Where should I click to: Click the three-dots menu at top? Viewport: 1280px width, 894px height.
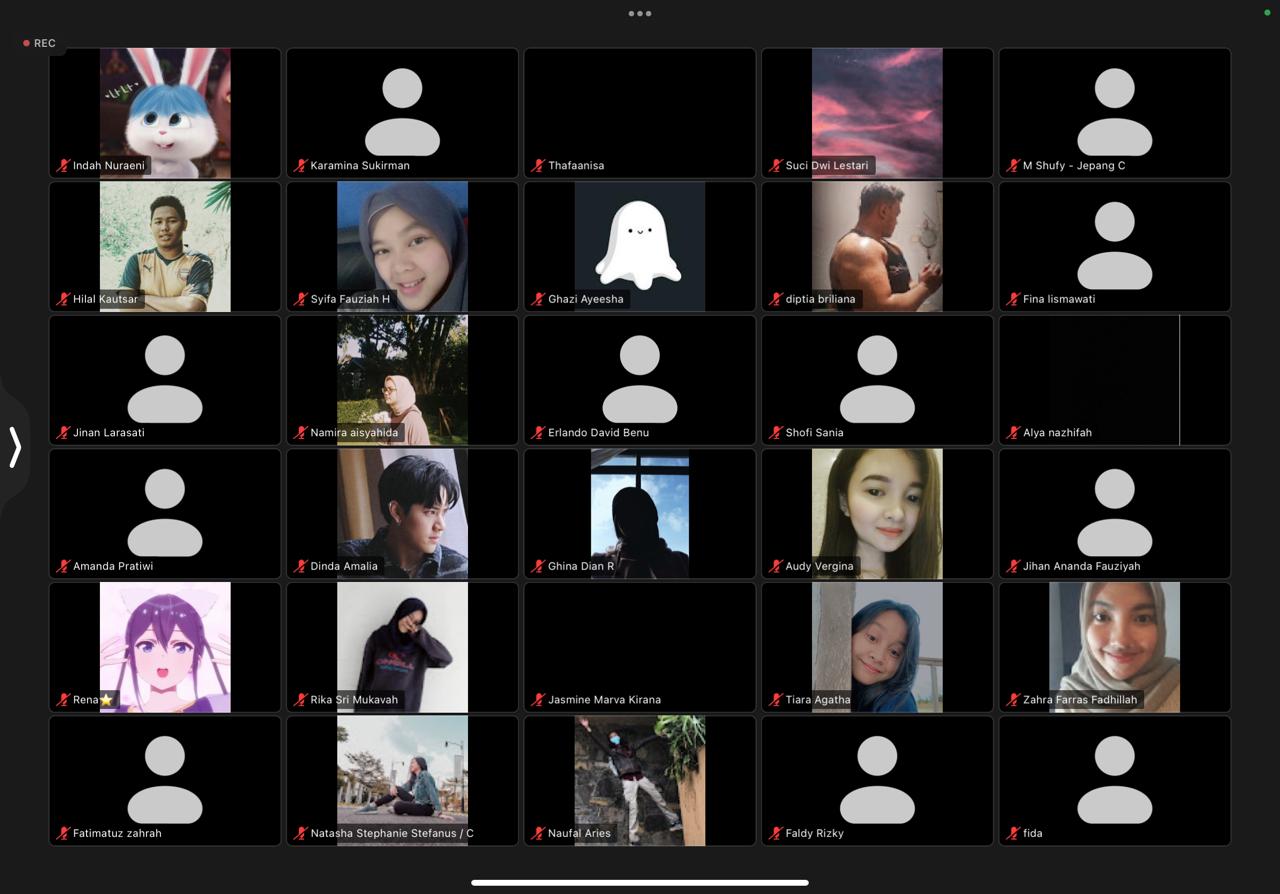click(640, 14)
